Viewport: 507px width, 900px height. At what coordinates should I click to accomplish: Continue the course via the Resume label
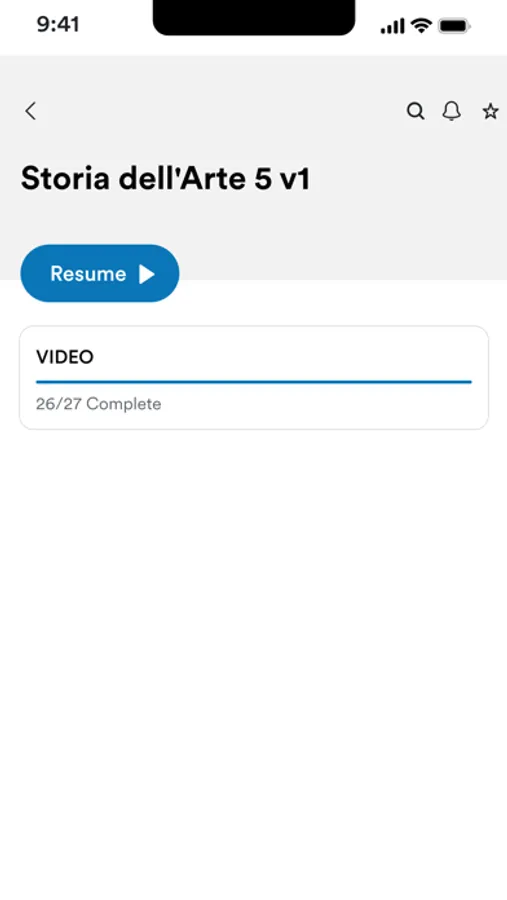coord(88,274)
